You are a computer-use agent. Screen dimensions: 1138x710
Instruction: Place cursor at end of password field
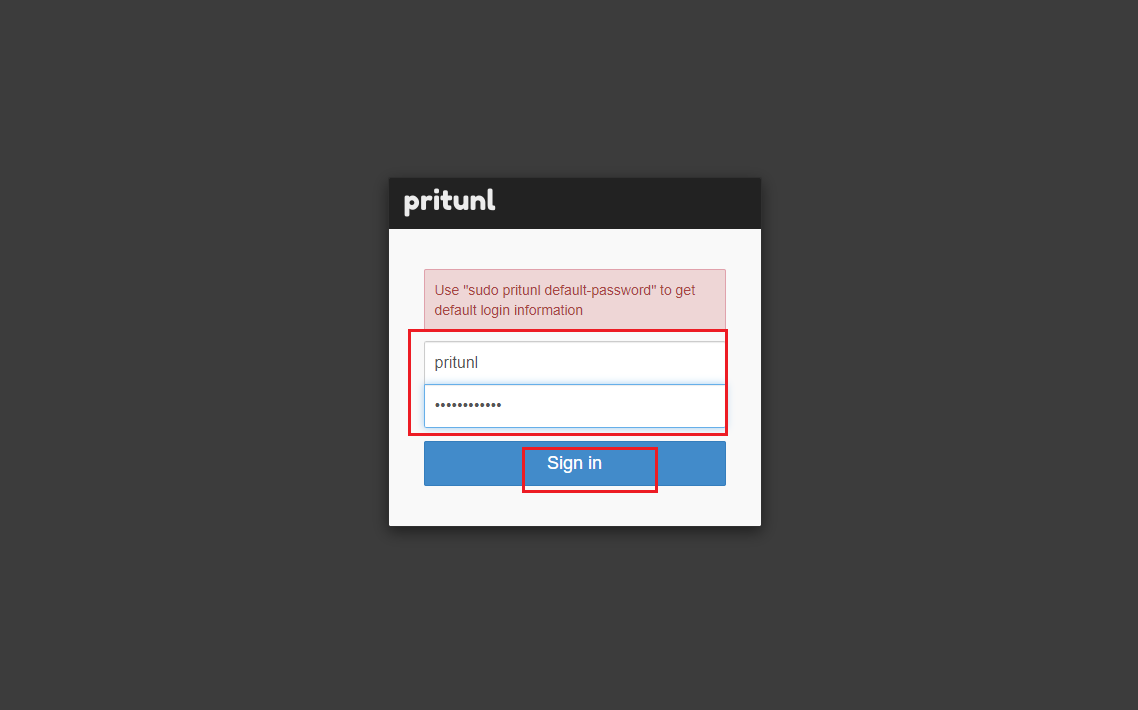700,406
